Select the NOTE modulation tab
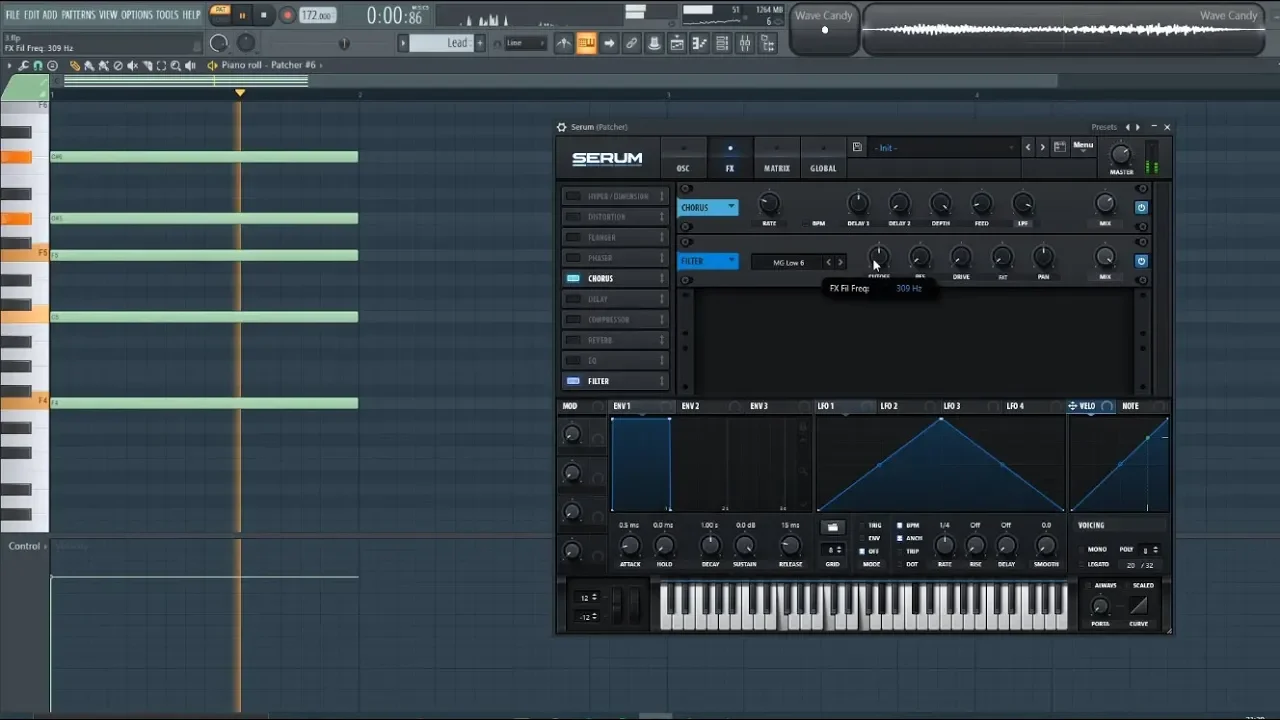Image resolution: width=1280 pixels, height=720 pixels. tap(1130, 406)
